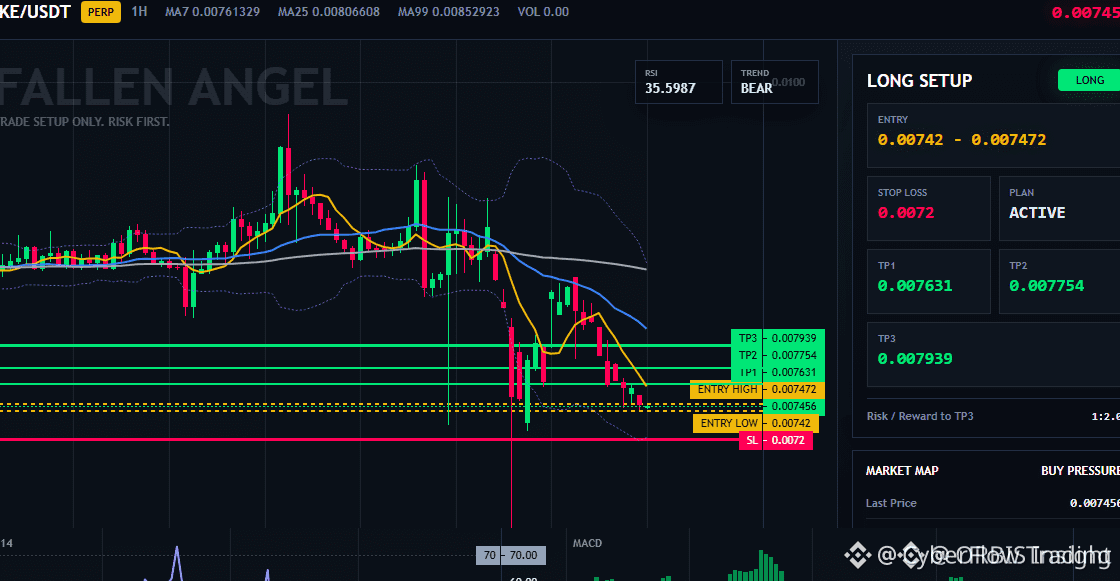Click the Last Price row

tap(994, 503)
